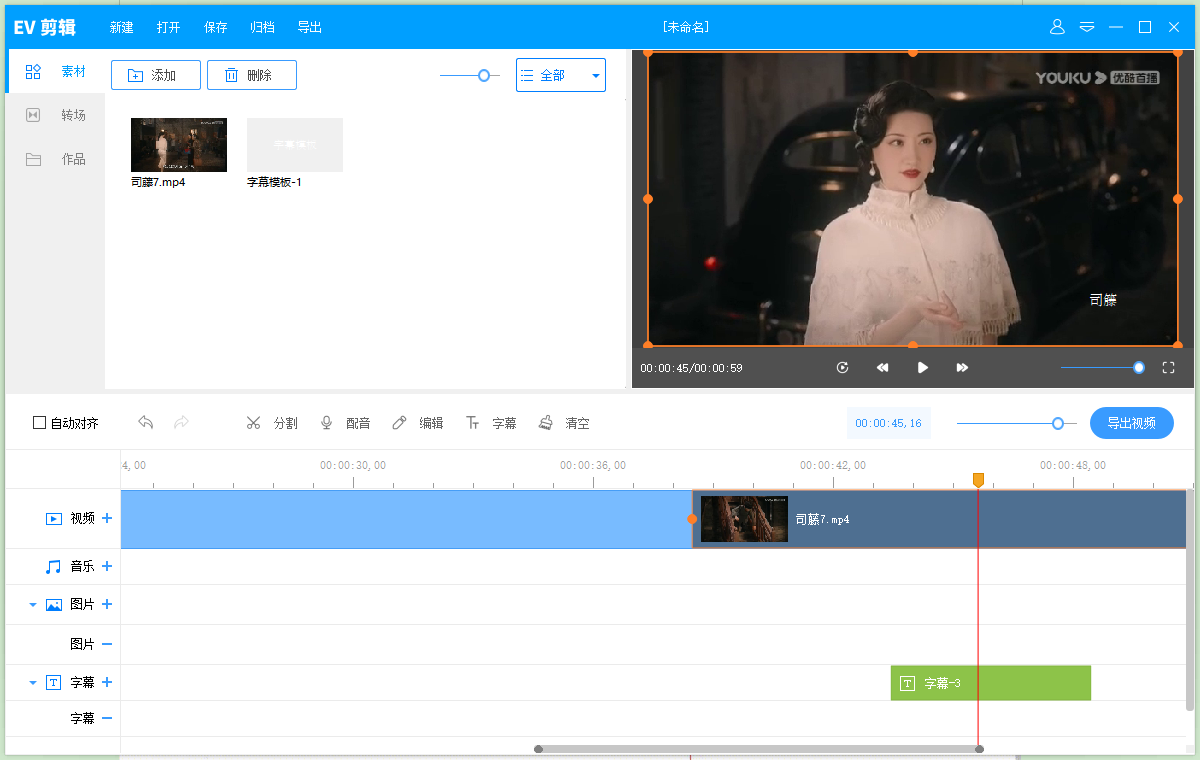Click the 删除 button
The width and height of the screenshot is (1200, 760).
pyautogui.click(x=251, y=75)
